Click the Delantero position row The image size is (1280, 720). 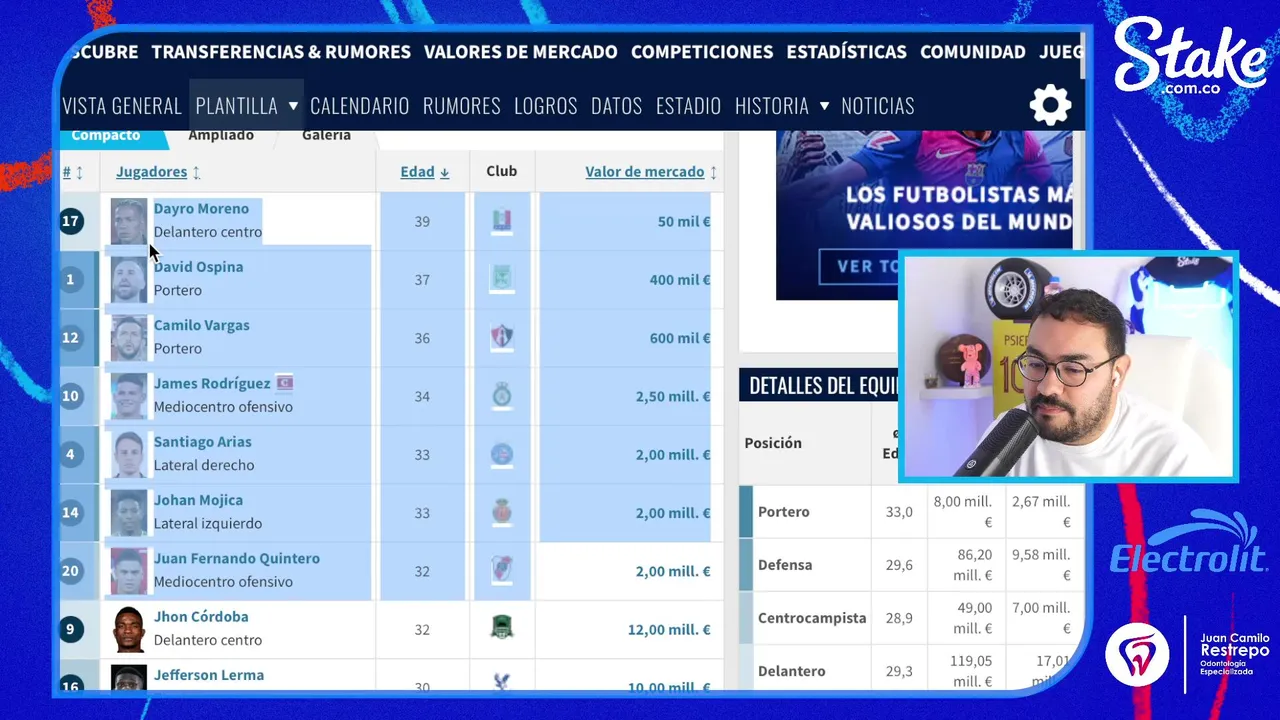click(x=911, y=668)
